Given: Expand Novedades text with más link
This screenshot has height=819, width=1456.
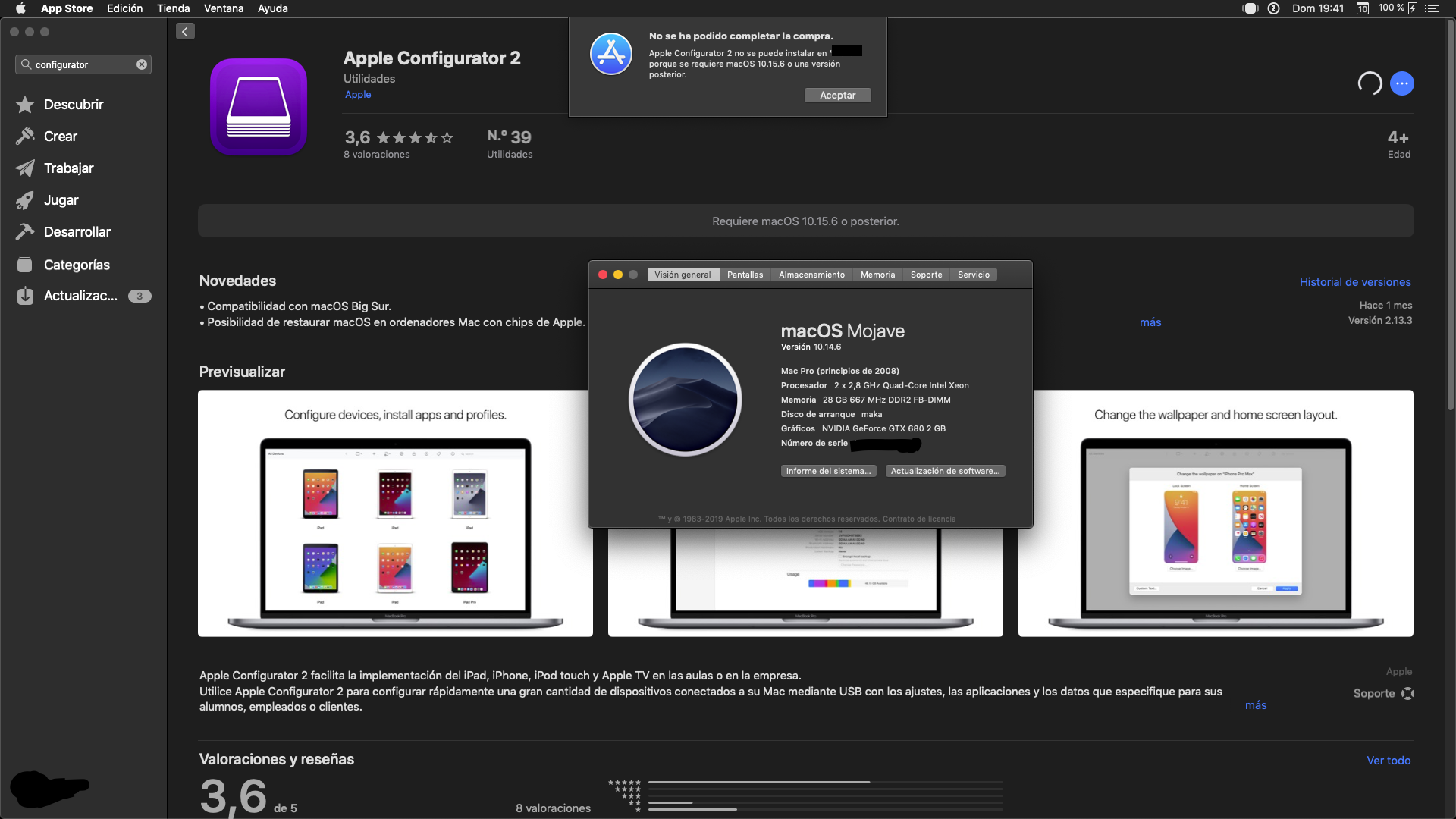Looking at the screenshot, I should coord(1150,322).
